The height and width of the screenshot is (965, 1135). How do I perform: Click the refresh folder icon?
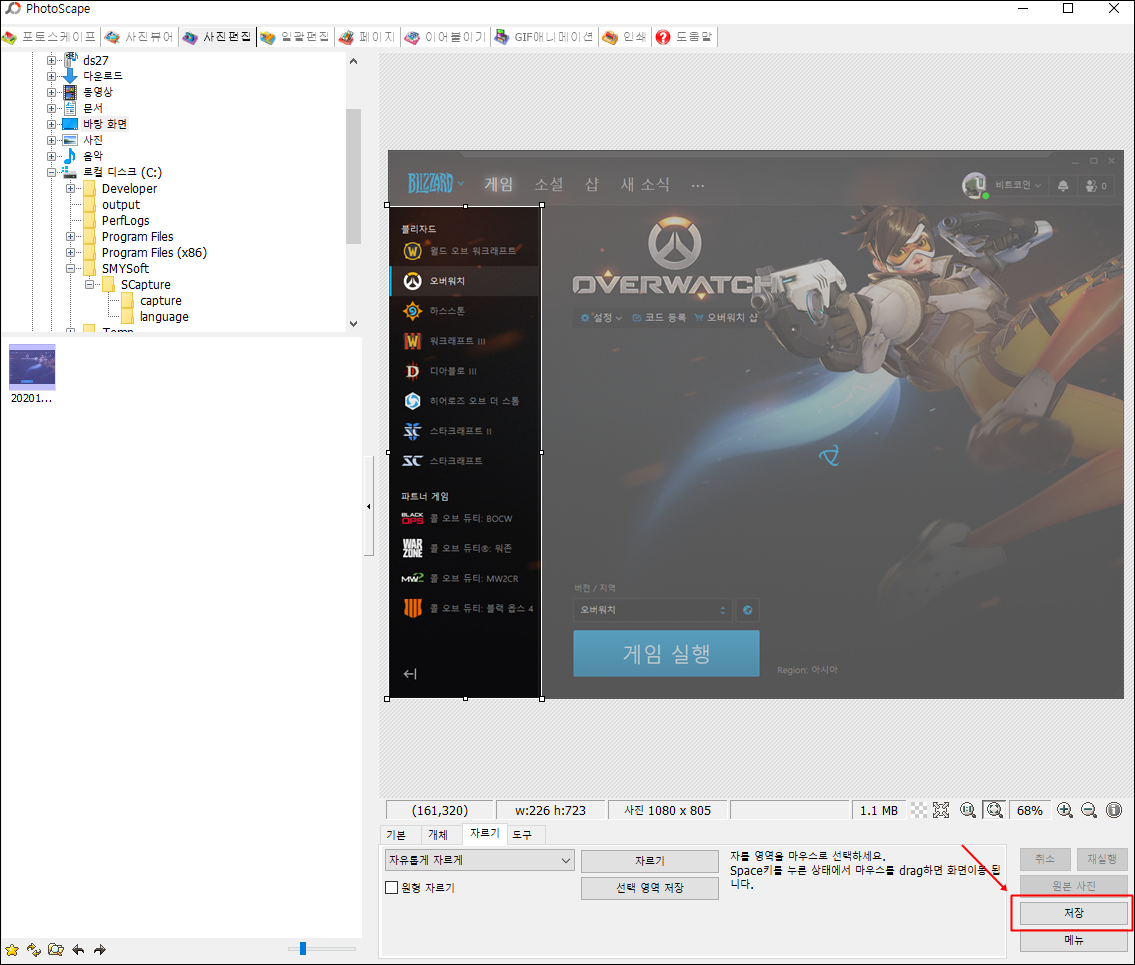(x=34, y=950)
